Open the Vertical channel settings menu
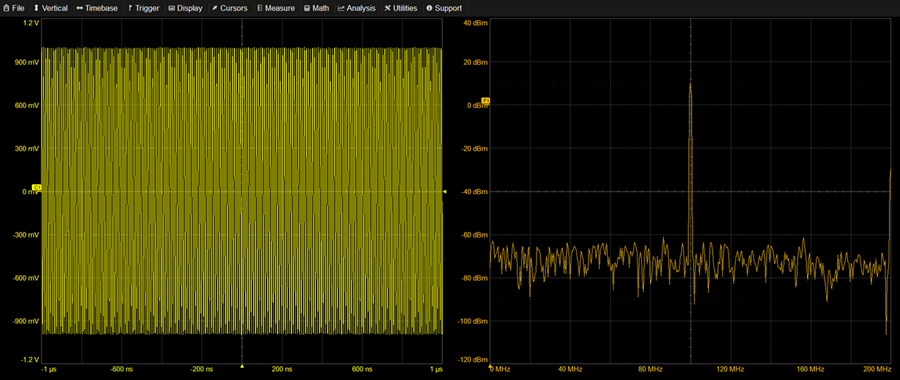 (51, 8)
